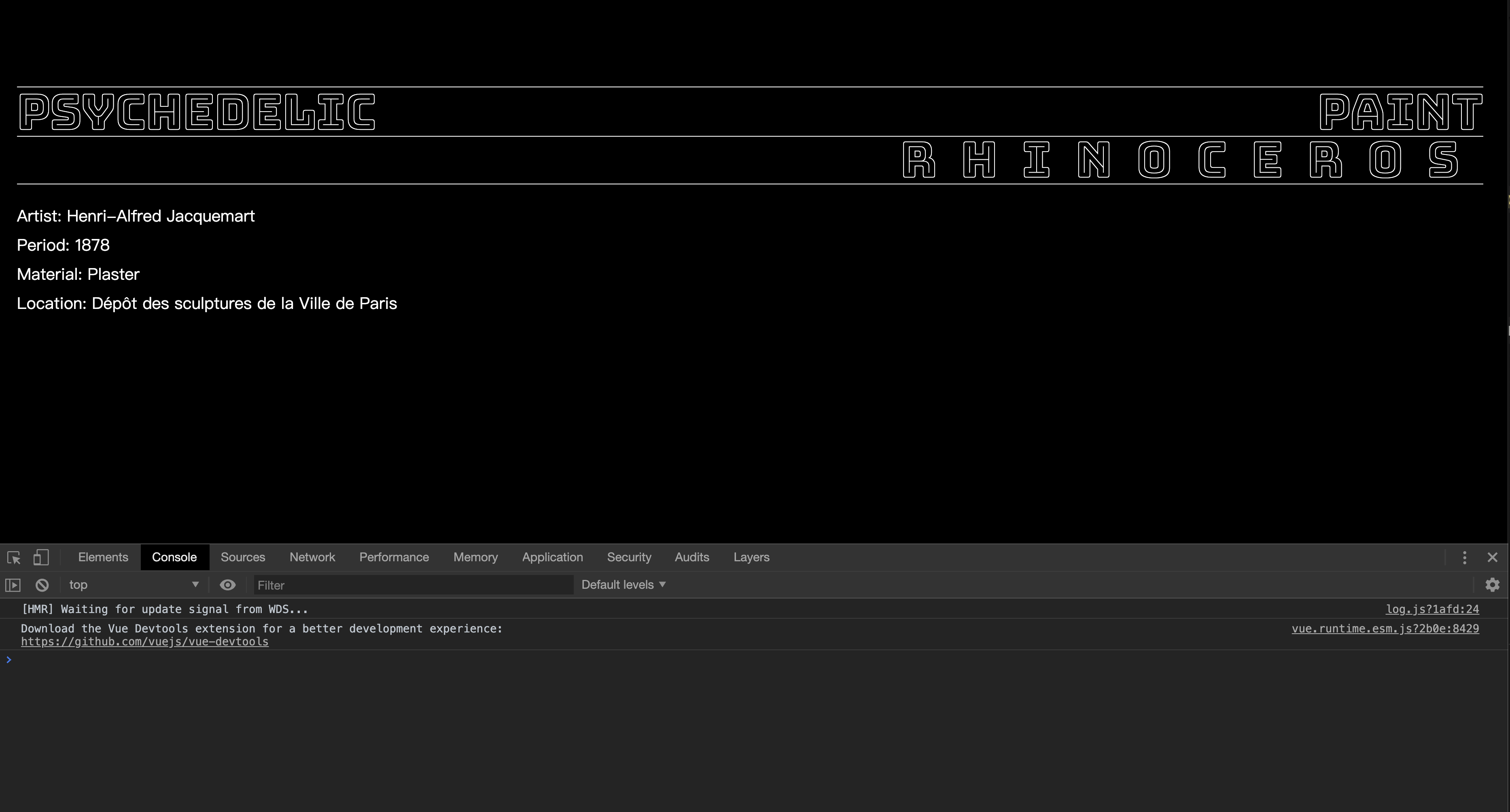
Task: Clear console with the ban icon
Action: click(42, 585)
